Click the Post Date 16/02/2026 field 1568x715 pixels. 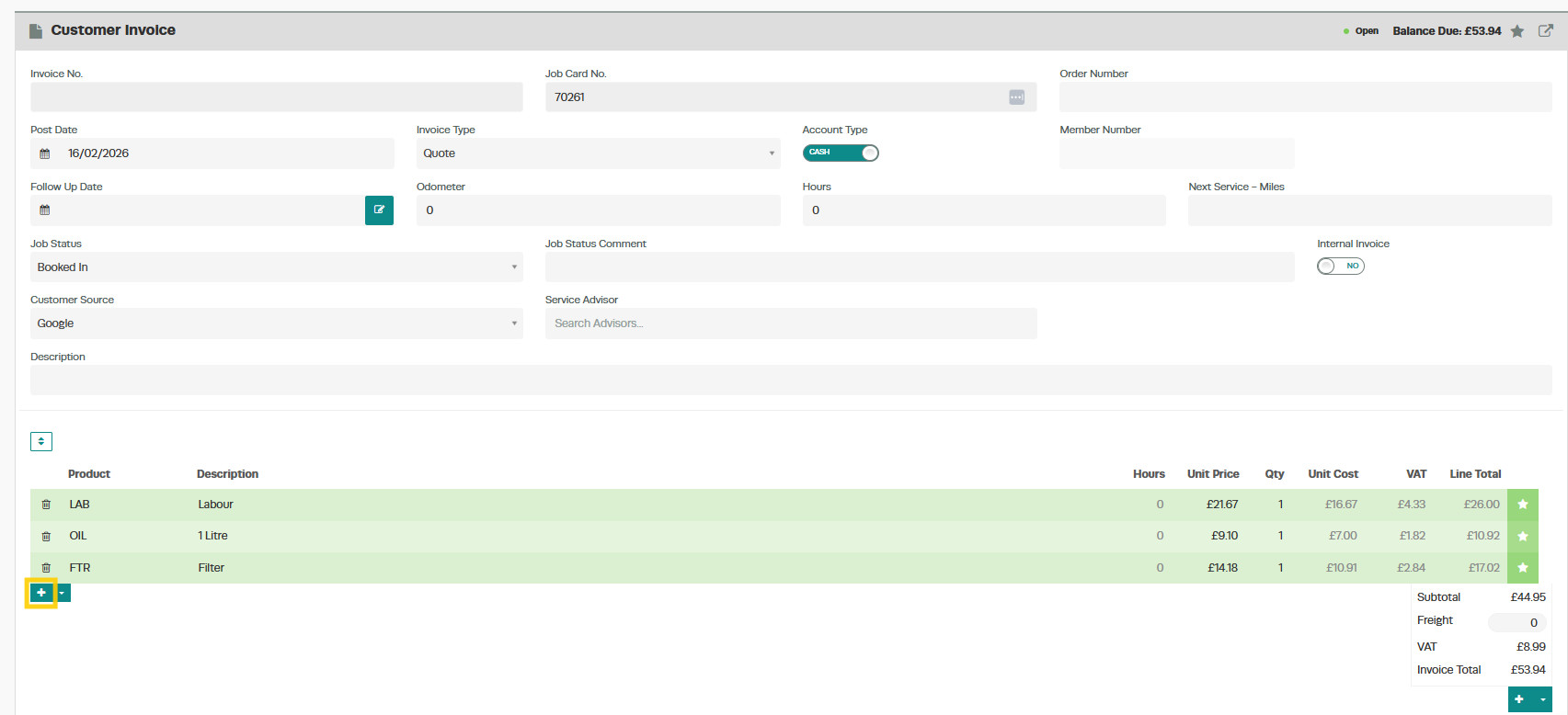pyautogui.click(x=212, y=153)
